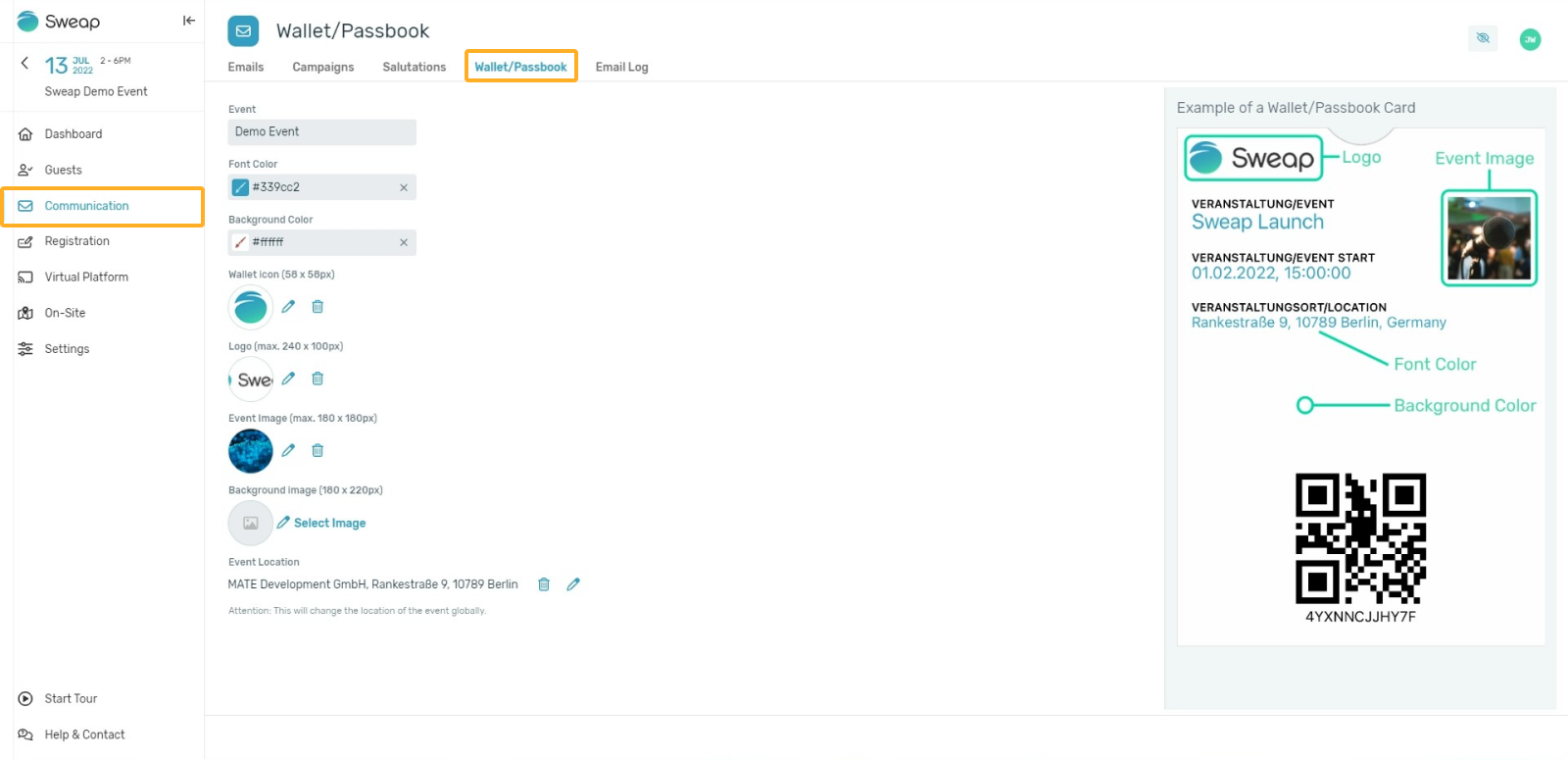The image size is (1568, 760).
Task: Click code 4YXNNCJJHY7F under the QR
Action: (1360, 617)
